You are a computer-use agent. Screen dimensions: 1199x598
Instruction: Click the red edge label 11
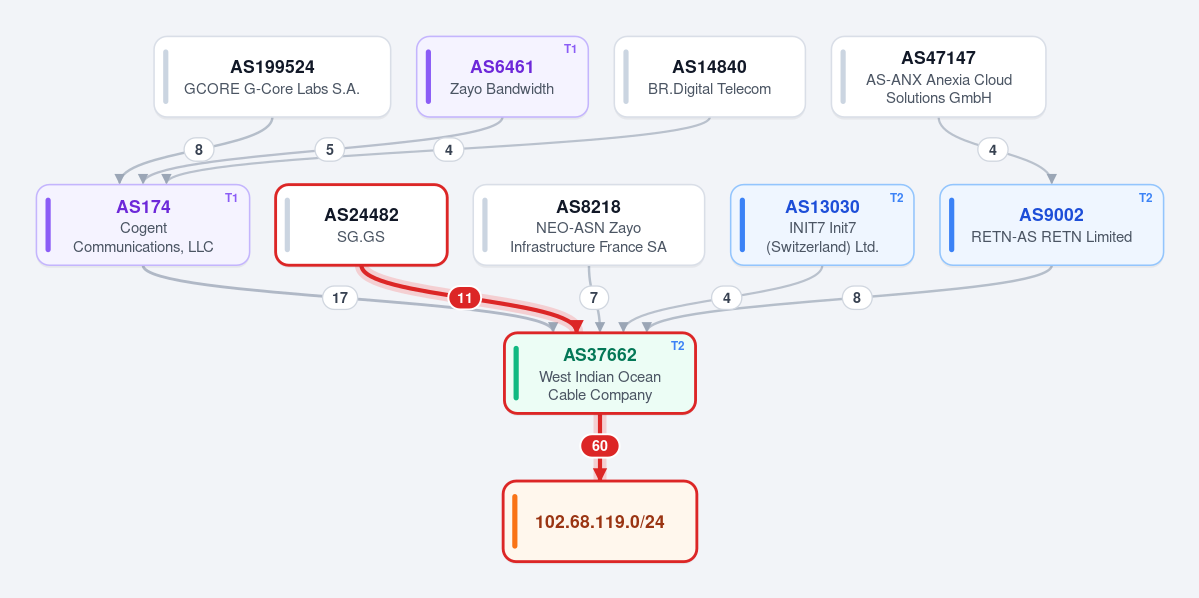[x=464, y=297]
